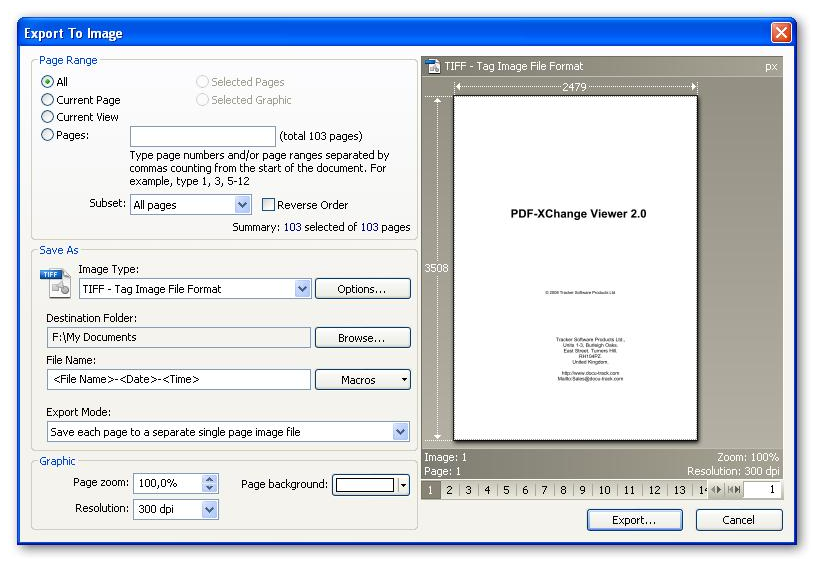819x567 pixels.
Task: Click the Options... button
Action: point(362,289)
